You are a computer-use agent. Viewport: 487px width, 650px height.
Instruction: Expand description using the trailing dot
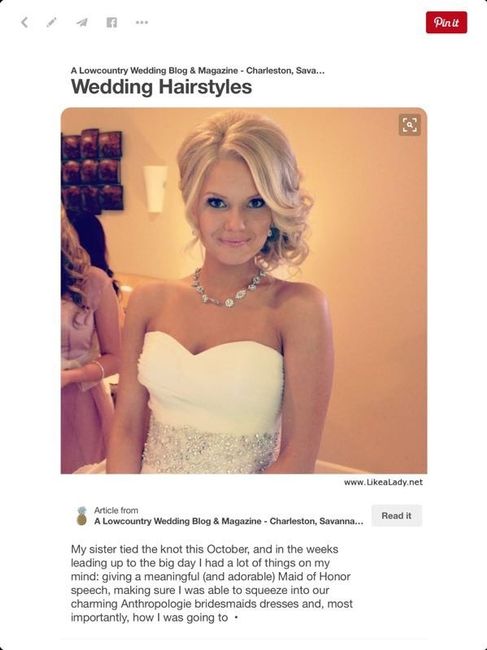[x=236, y=618]
